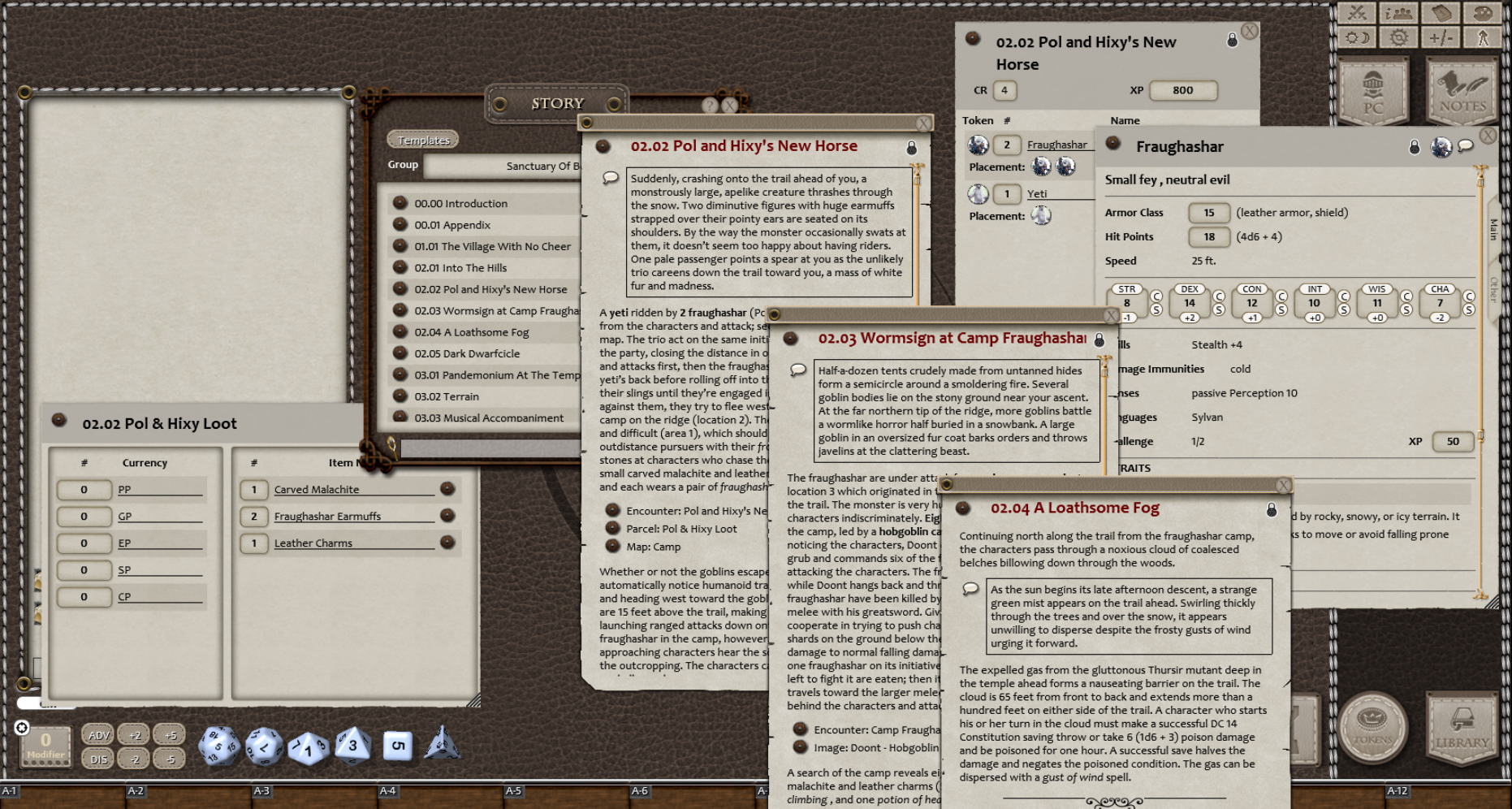Open the Options gear icon

click(x=1398, y=38)
